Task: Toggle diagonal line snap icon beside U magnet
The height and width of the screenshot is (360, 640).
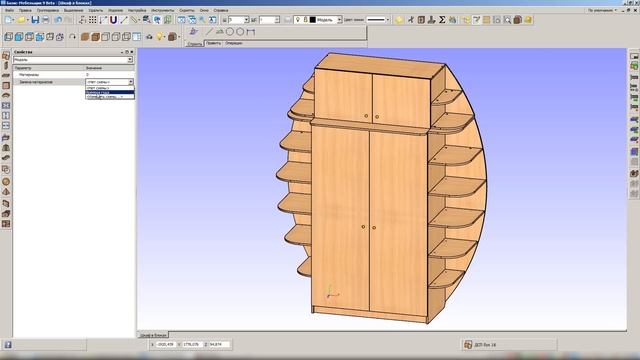Action: 124,20
